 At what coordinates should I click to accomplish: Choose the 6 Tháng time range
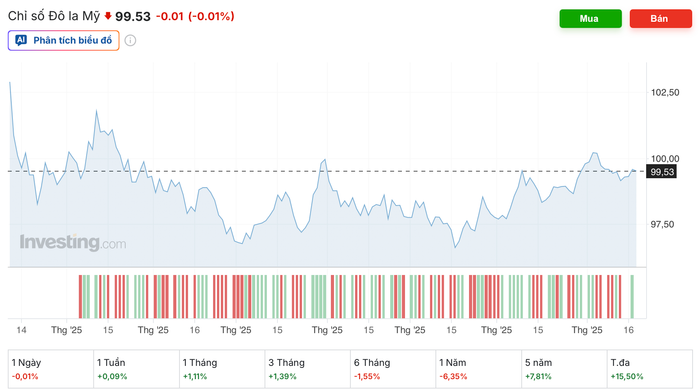point(393,369)
